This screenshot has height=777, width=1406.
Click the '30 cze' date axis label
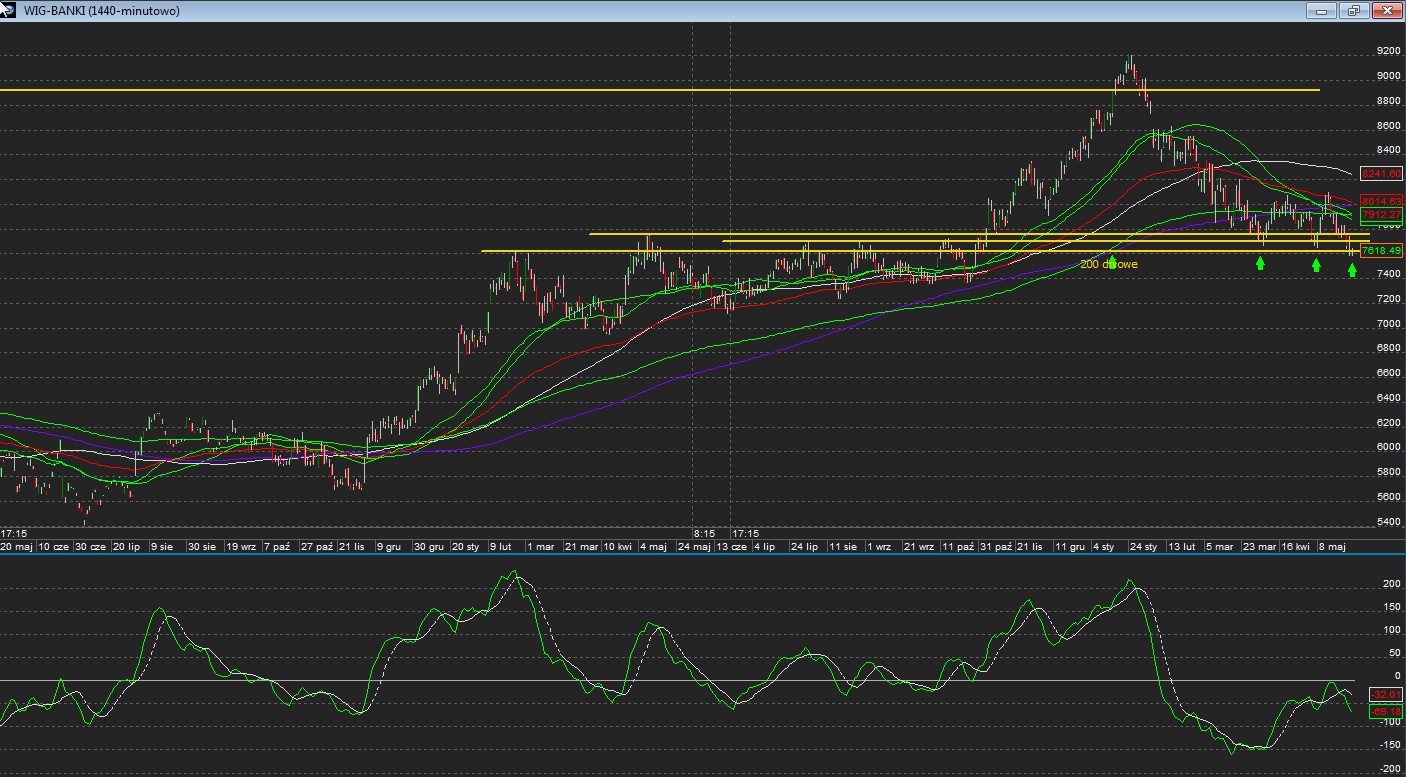[90, 547]
